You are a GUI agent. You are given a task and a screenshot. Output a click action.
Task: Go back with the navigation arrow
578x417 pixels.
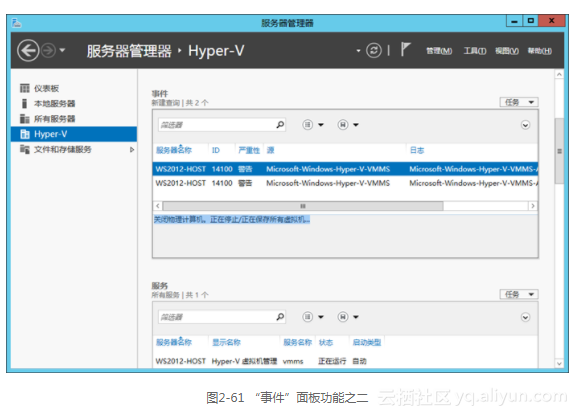(x=28, y=50)
